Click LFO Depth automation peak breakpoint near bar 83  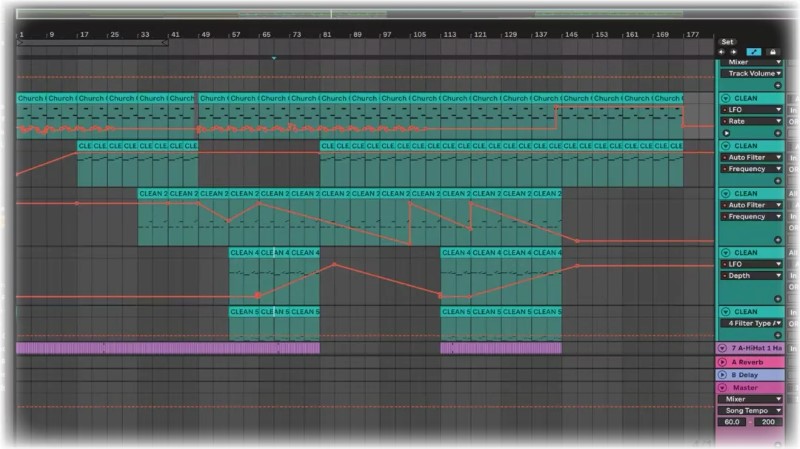[x=334, y=264]
